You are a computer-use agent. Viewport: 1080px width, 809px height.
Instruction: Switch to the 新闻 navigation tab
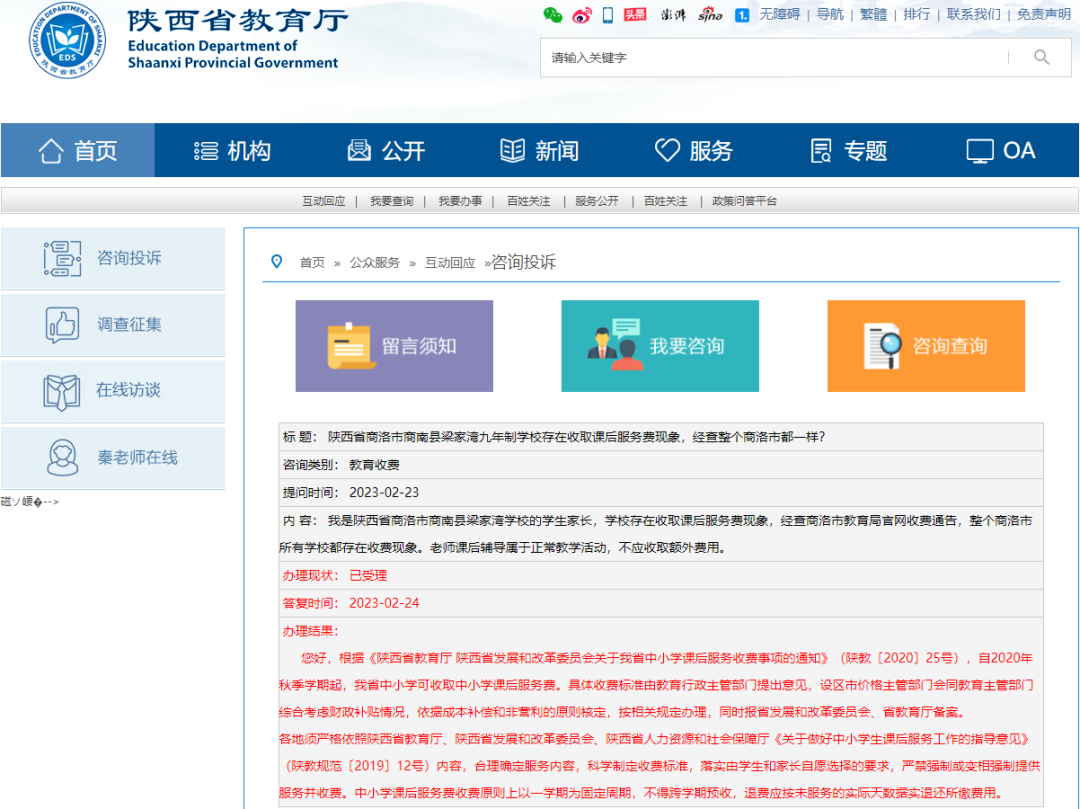[541, 150]
